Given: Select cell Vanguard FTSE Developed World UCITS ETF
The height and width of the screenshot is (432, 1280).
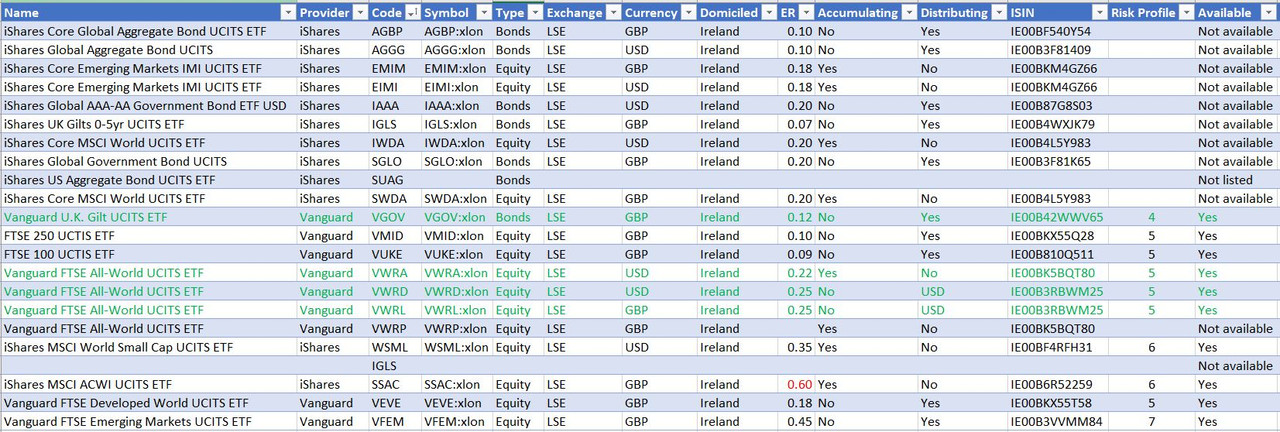Looking at the screenshot, I should [x=149, y=403].
